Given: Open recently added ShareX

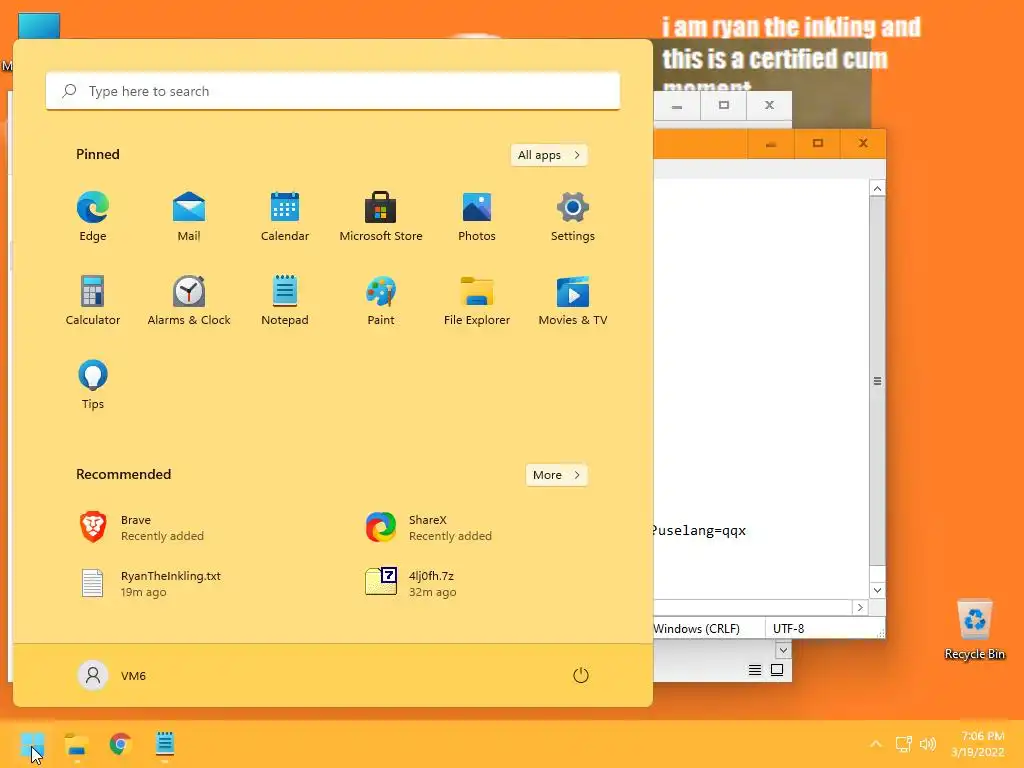Looking at the screenshot, I should click(429, 528).
